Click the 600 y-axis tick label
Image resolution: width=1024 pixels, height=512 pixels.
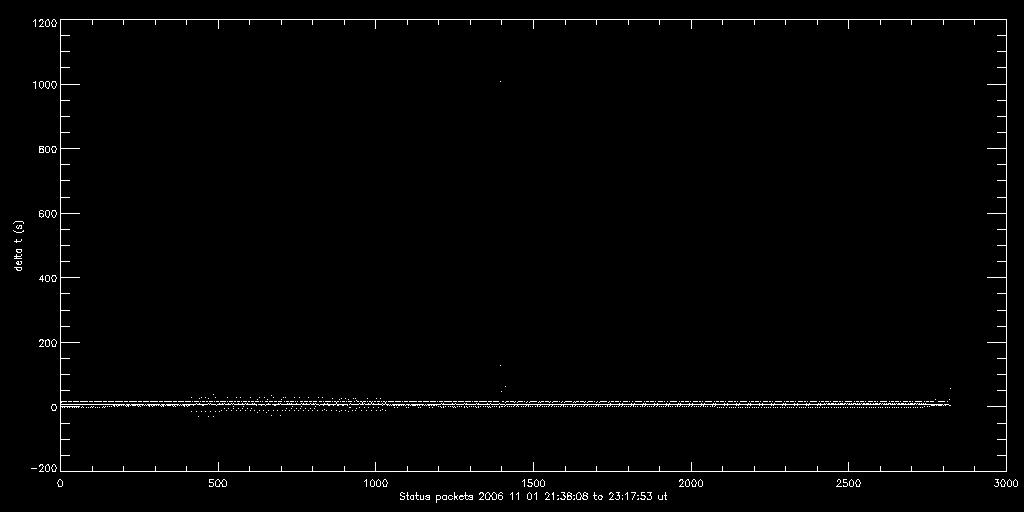[x=46, y=214]
